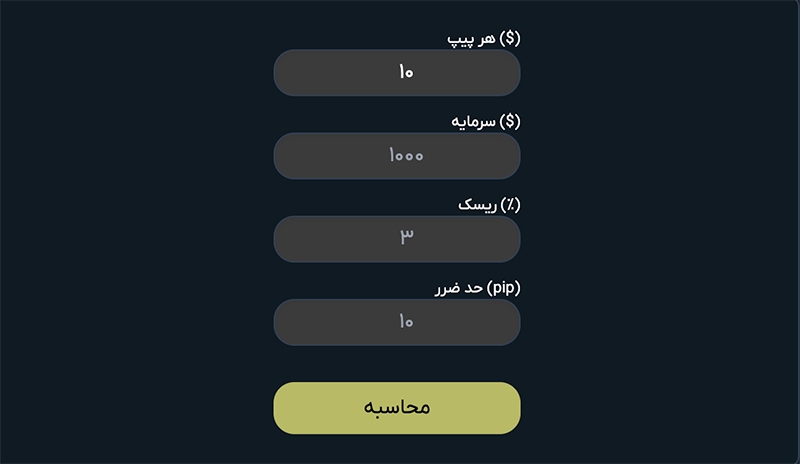Click the هر پیپ label text
The width and height of the screenshot is (800, 464).
[472, 39]
